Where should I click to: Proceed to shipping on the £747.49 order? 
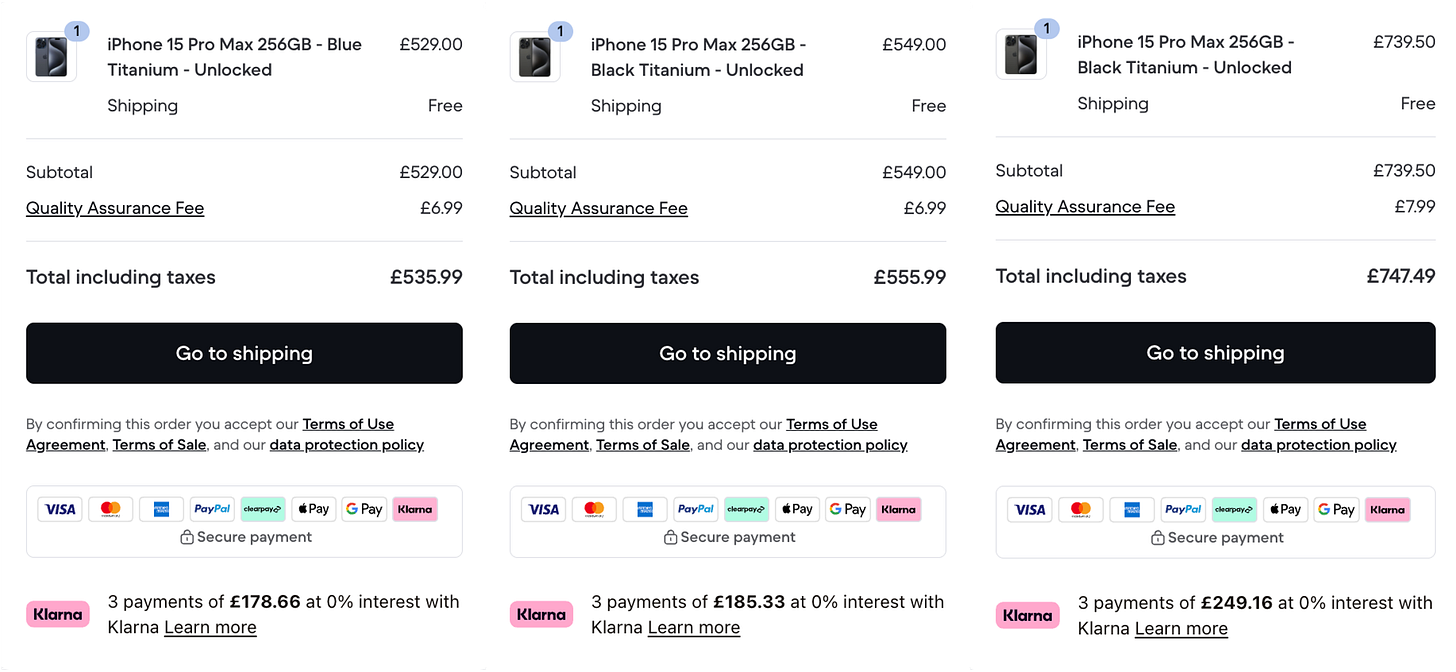click(1215, 353)
